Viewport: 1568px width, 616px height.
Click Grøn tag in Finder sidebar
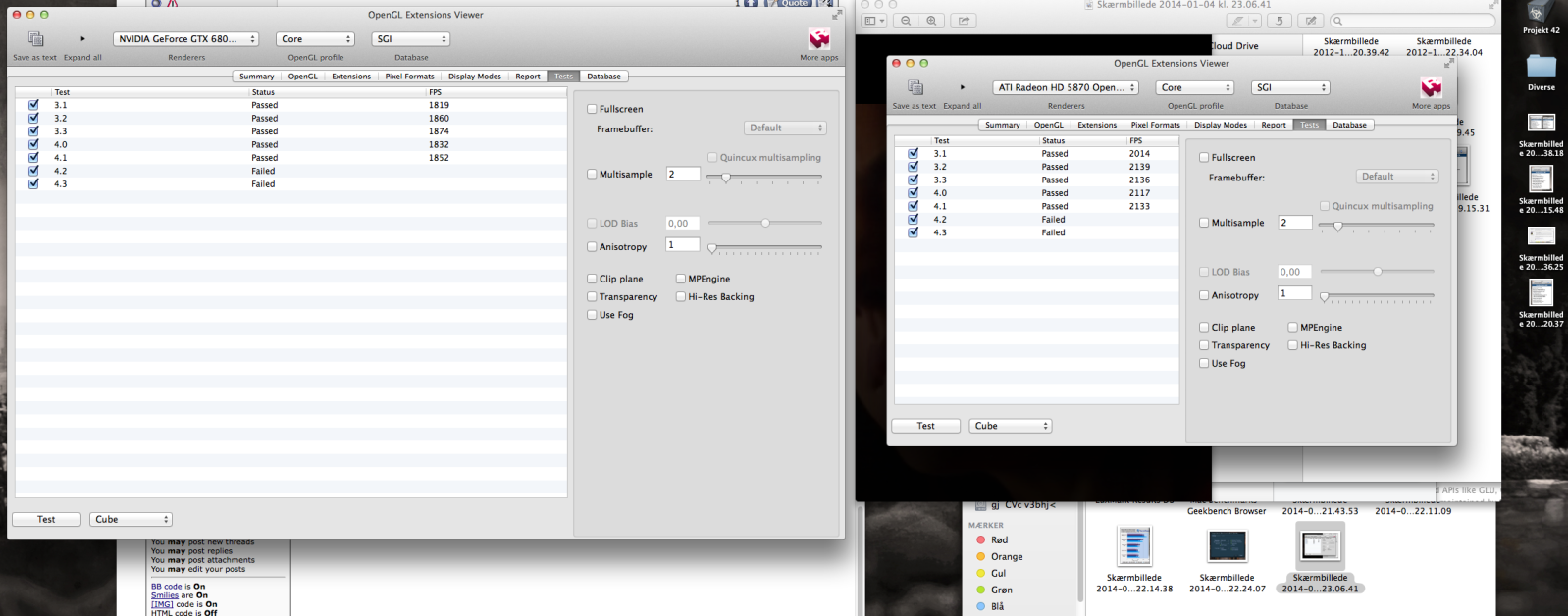pos(999,590)
